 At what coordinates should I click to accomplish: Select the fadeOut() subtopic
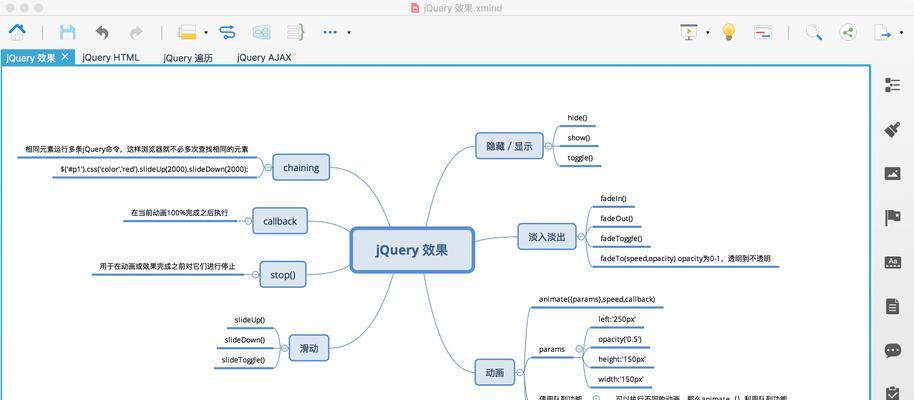(617, 219)
